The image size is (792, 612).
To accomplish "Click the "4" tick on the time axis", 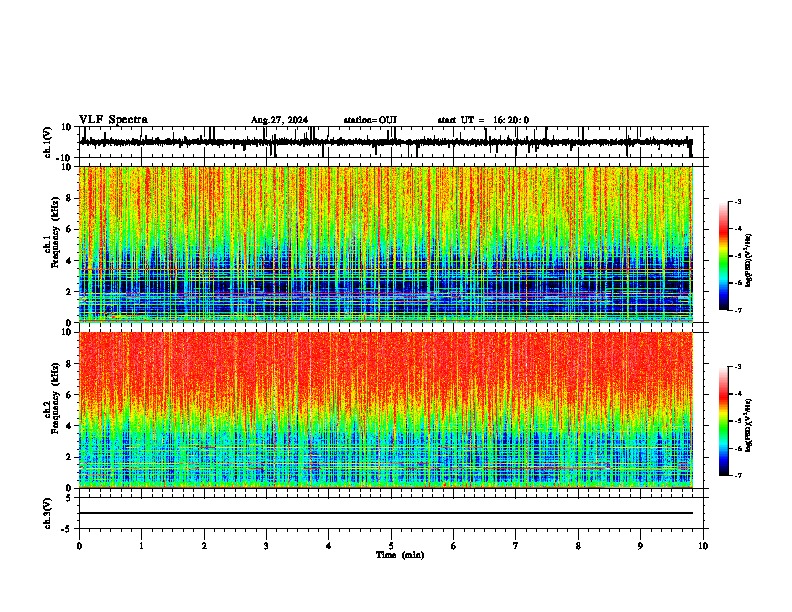I will (x=329, y=546).
